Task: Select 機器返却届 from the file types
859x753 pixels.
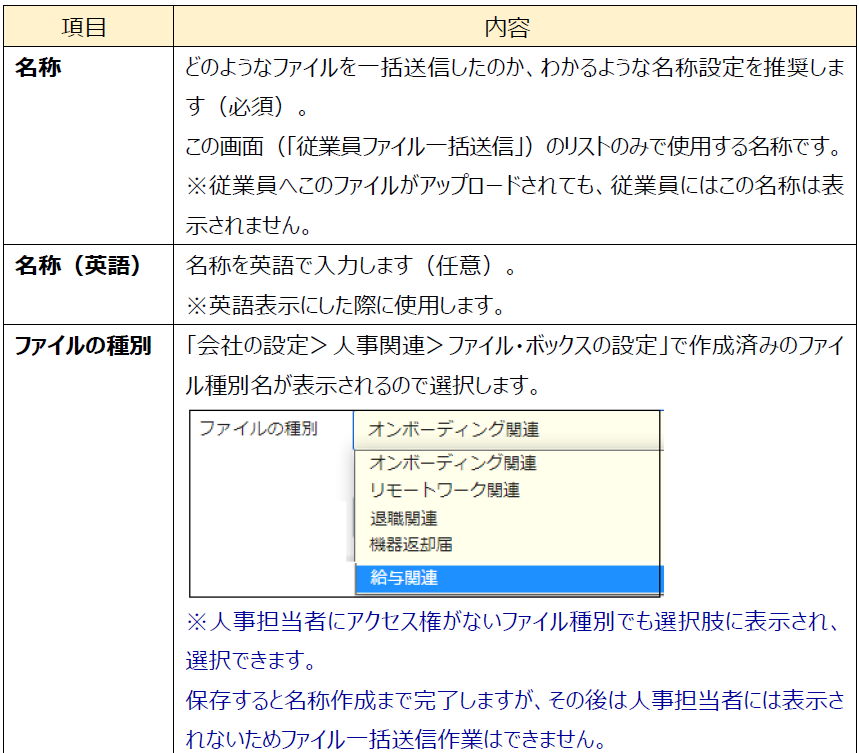Action: (x=413, y=546)
